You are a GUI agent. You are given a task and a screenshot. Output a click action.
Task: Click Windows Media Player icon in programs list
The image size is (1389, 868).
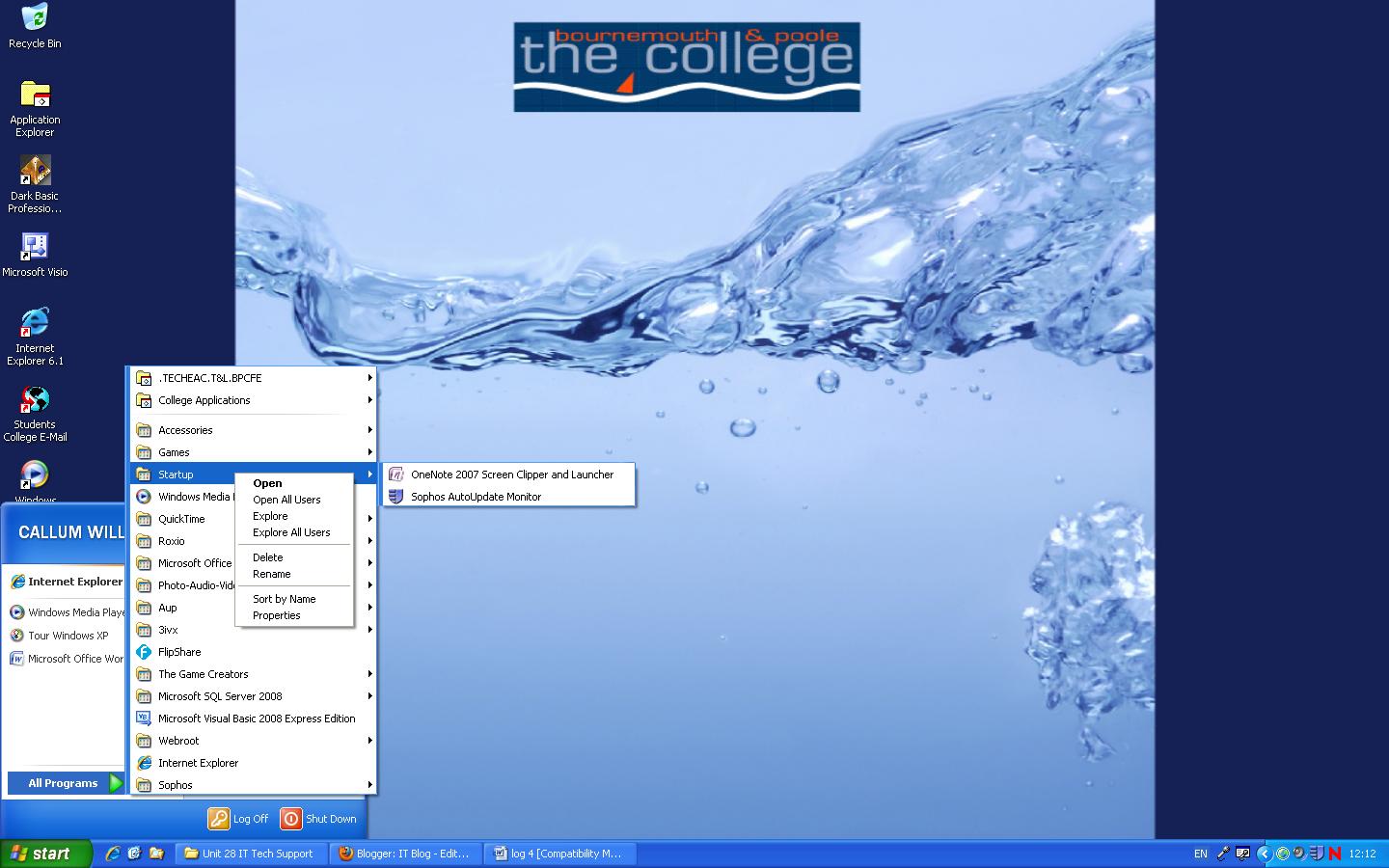(144, 497)
